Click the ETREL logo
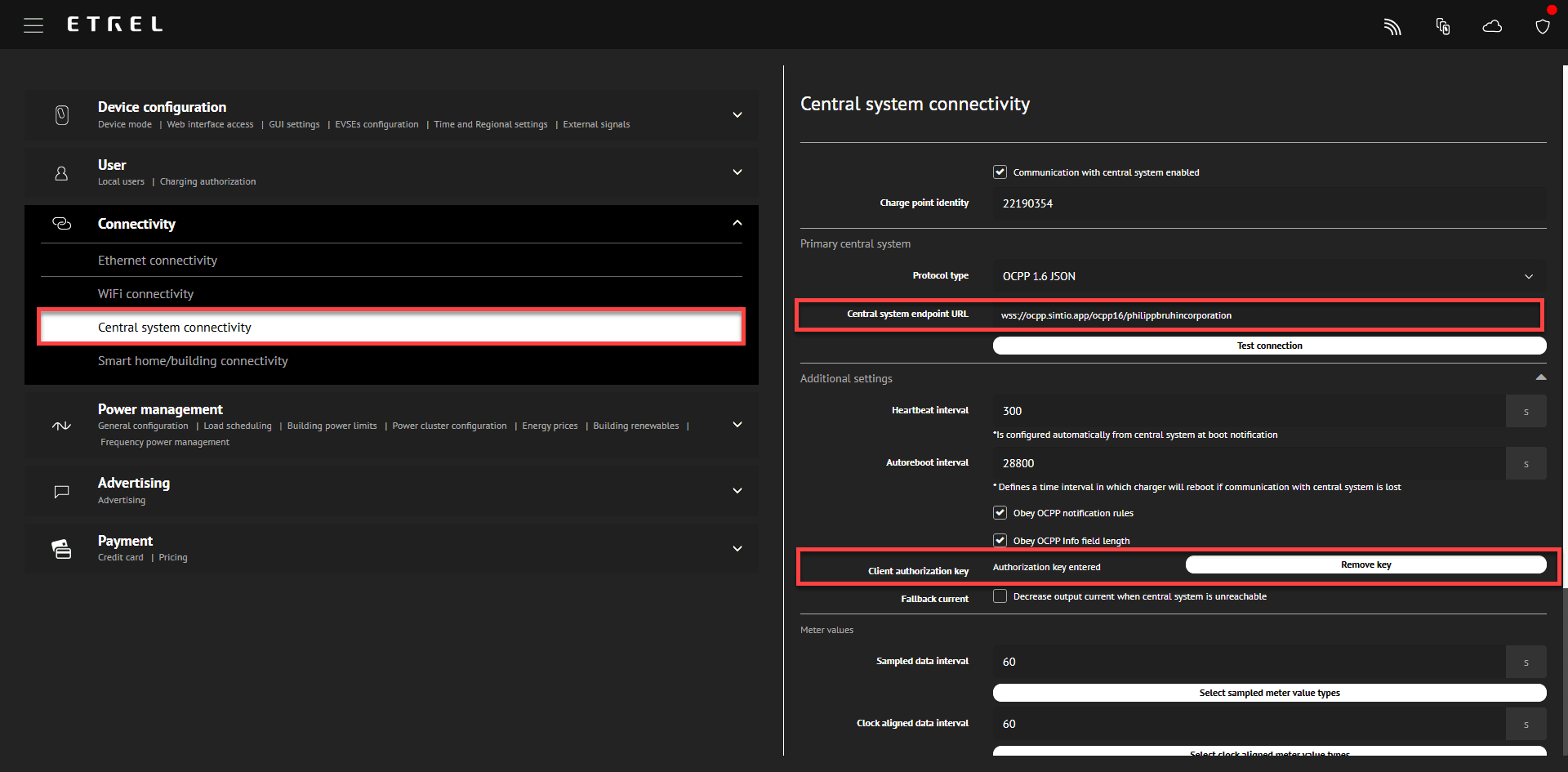 (114, 25)
